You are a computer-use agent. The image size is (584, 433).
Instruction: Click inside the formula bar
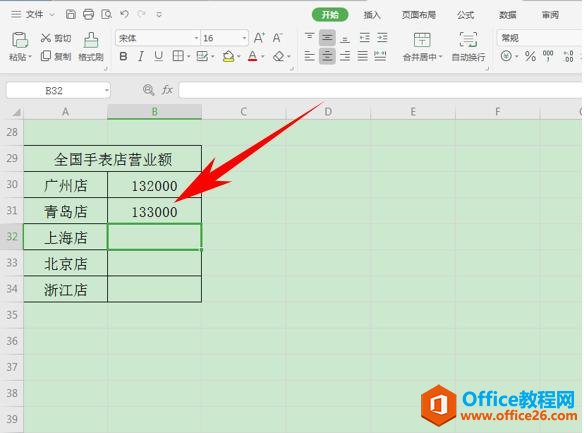(381, 90)
